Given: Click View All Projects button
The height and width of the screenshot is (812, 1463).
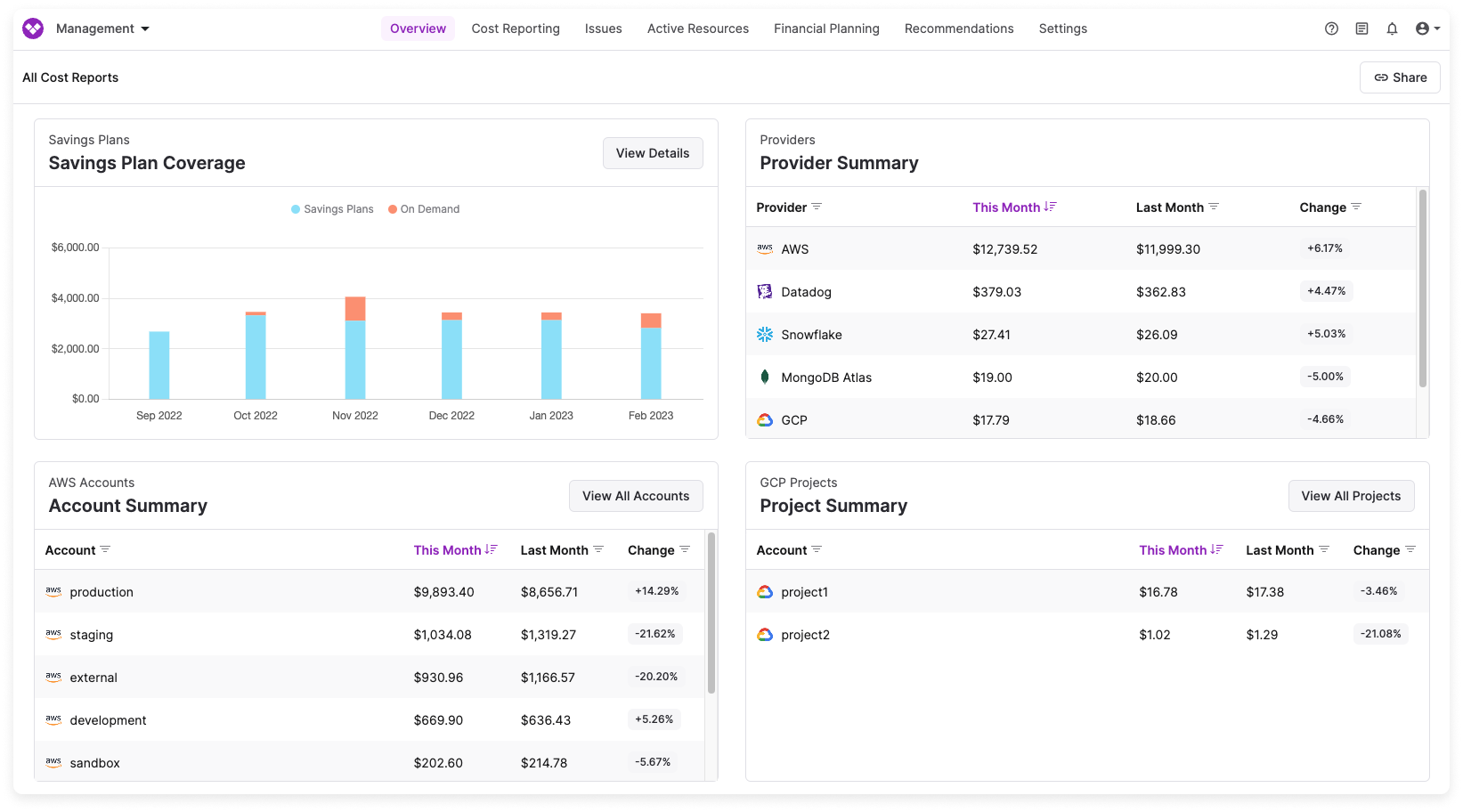Looking at the screenshot, I should [1351, 496].
